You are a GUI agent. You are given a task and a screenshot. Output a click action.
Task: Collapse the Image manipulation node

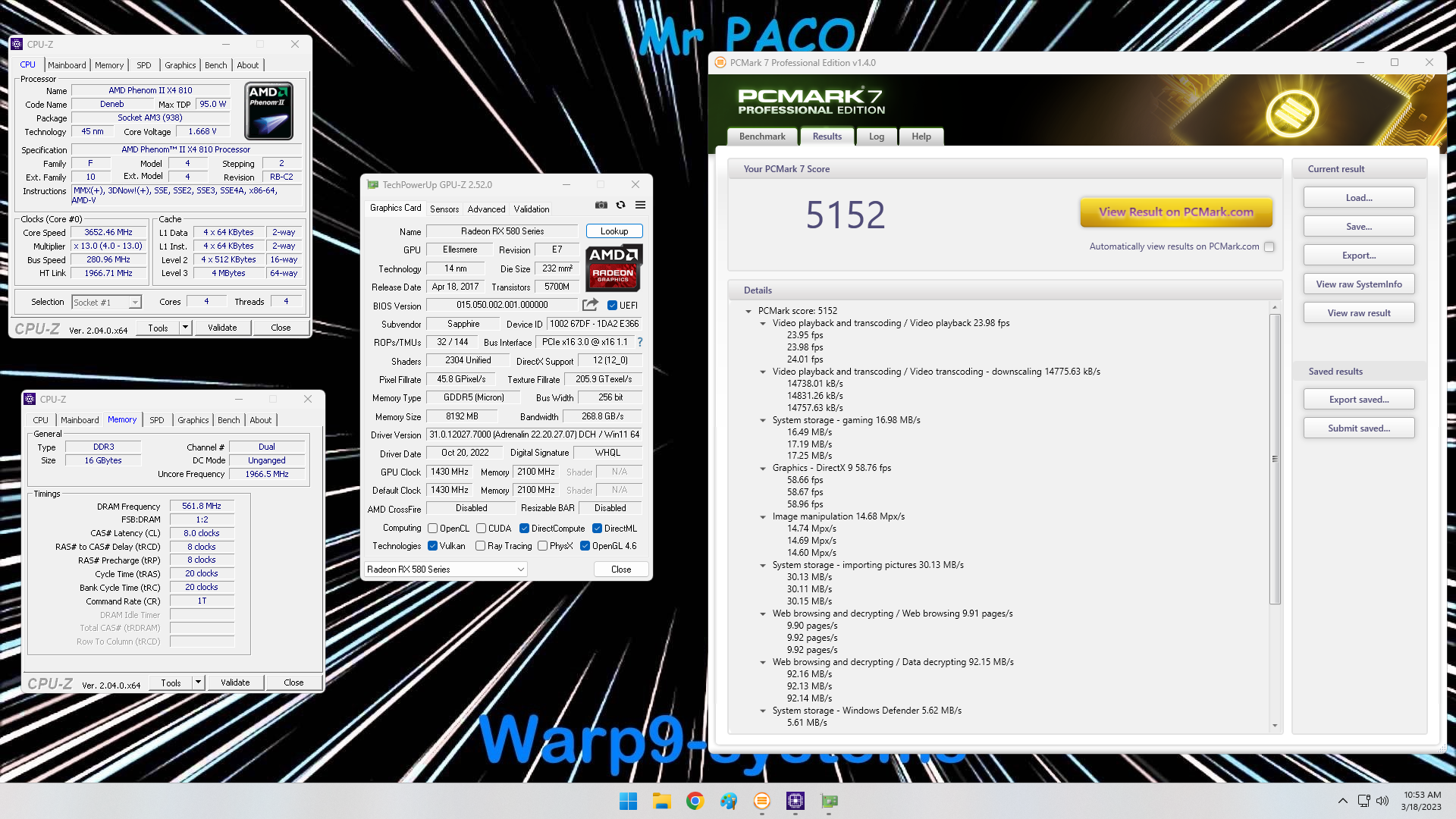tap(763, 517)
